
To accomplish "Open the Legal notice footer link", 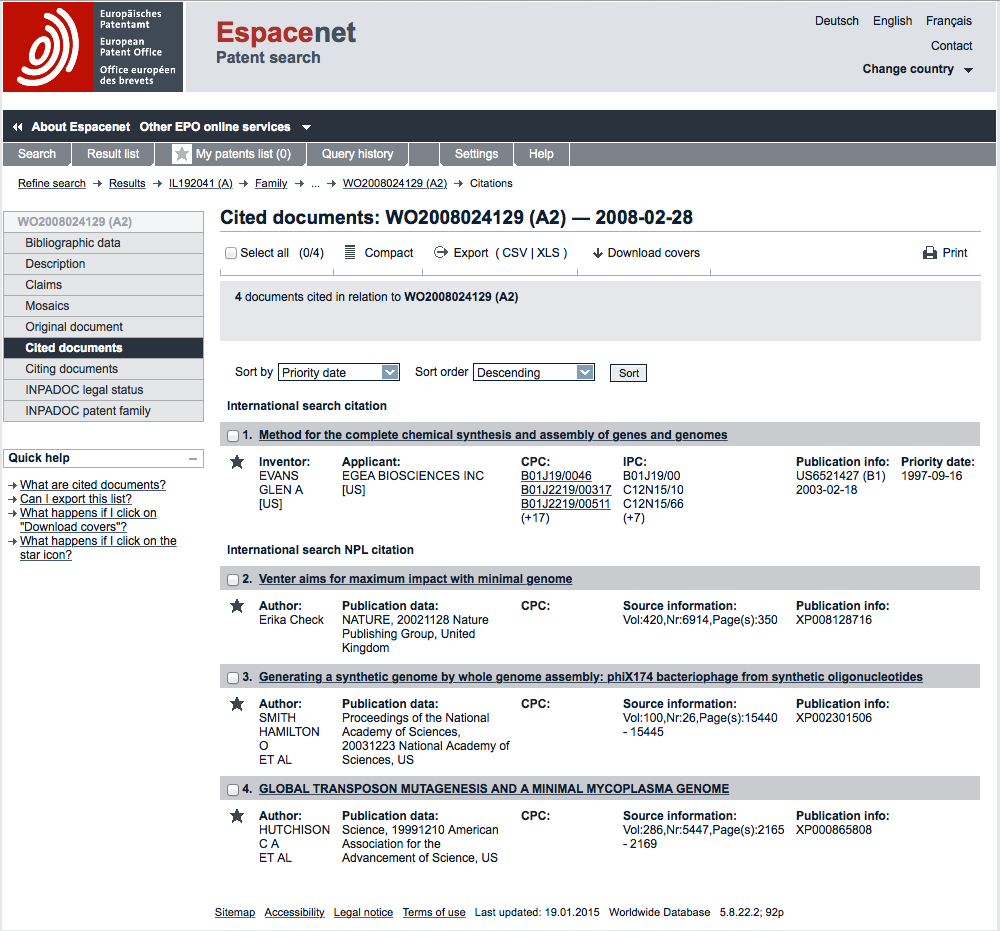I will [x=364, y=913].
